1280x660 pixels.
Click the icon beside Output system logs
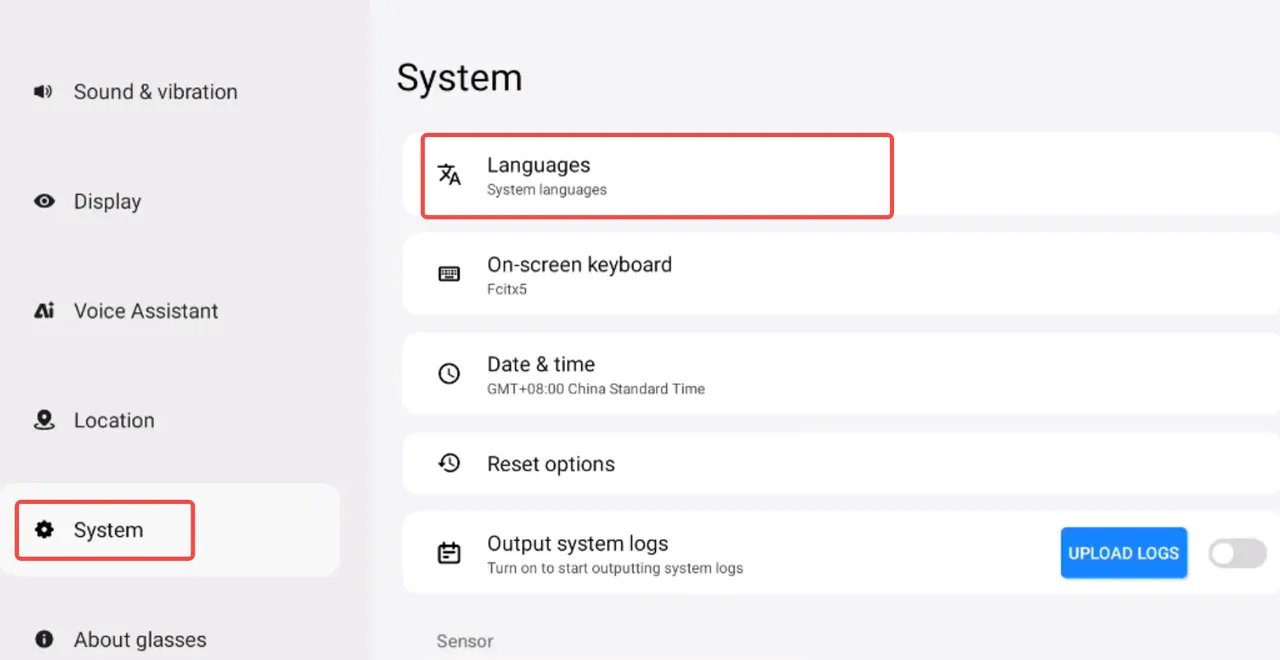[450, 553]
